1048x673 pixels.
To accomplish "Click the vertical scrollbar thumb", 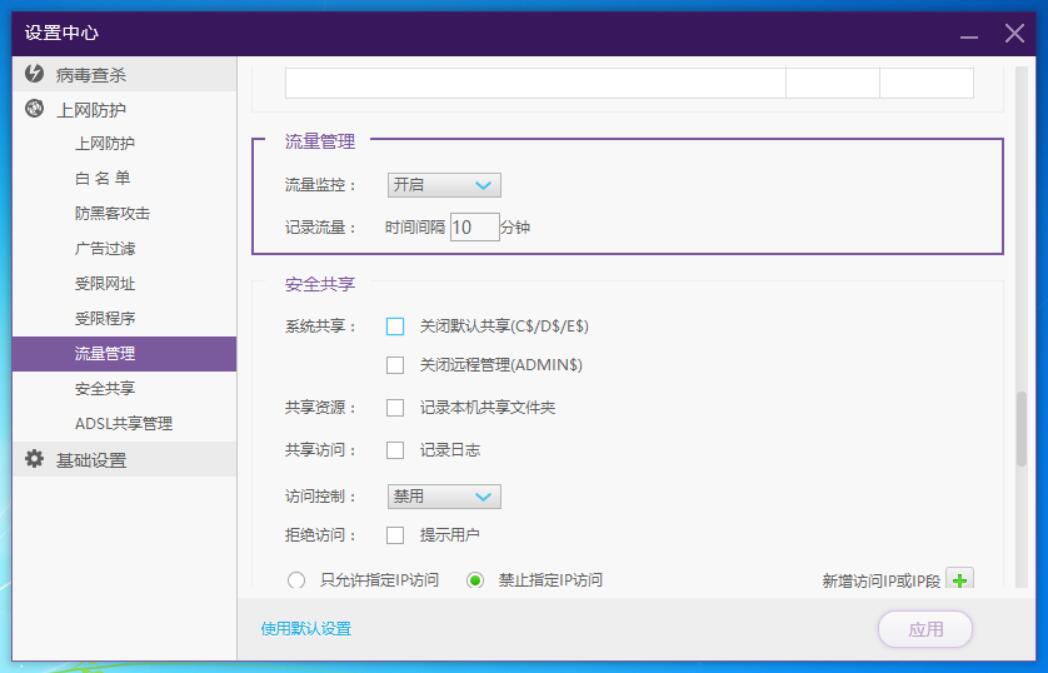I will point(1021,428).
